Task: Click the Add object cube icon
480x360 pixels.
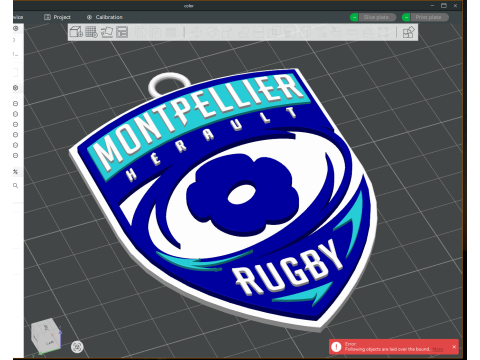Action: pyautogui.click(x=76, y=32)
